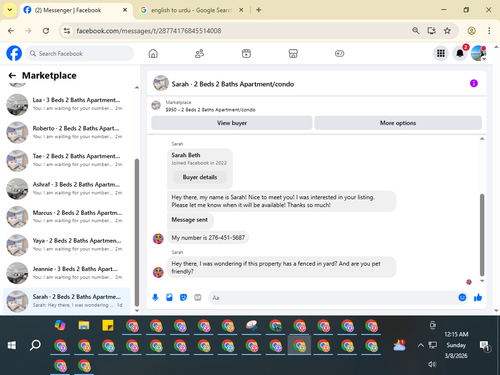Image resolution: width=500 pixels, height=375 pixels.
Task: Send a thumbs-up like
Action: coord(478,297)
